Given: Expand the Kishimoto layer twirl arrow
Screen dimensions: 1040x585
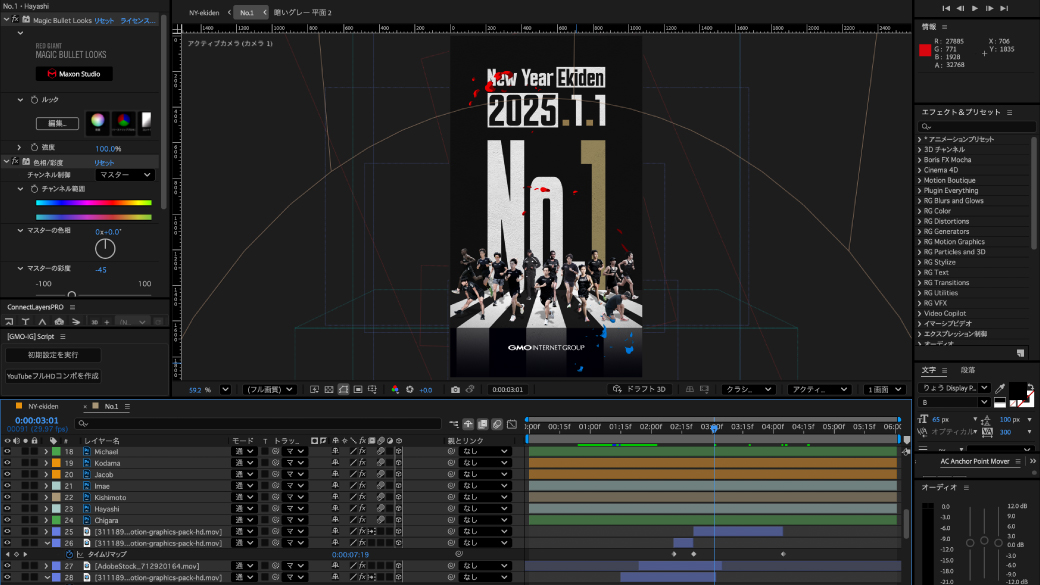Looking at the screenshot, I should [46, 497].
